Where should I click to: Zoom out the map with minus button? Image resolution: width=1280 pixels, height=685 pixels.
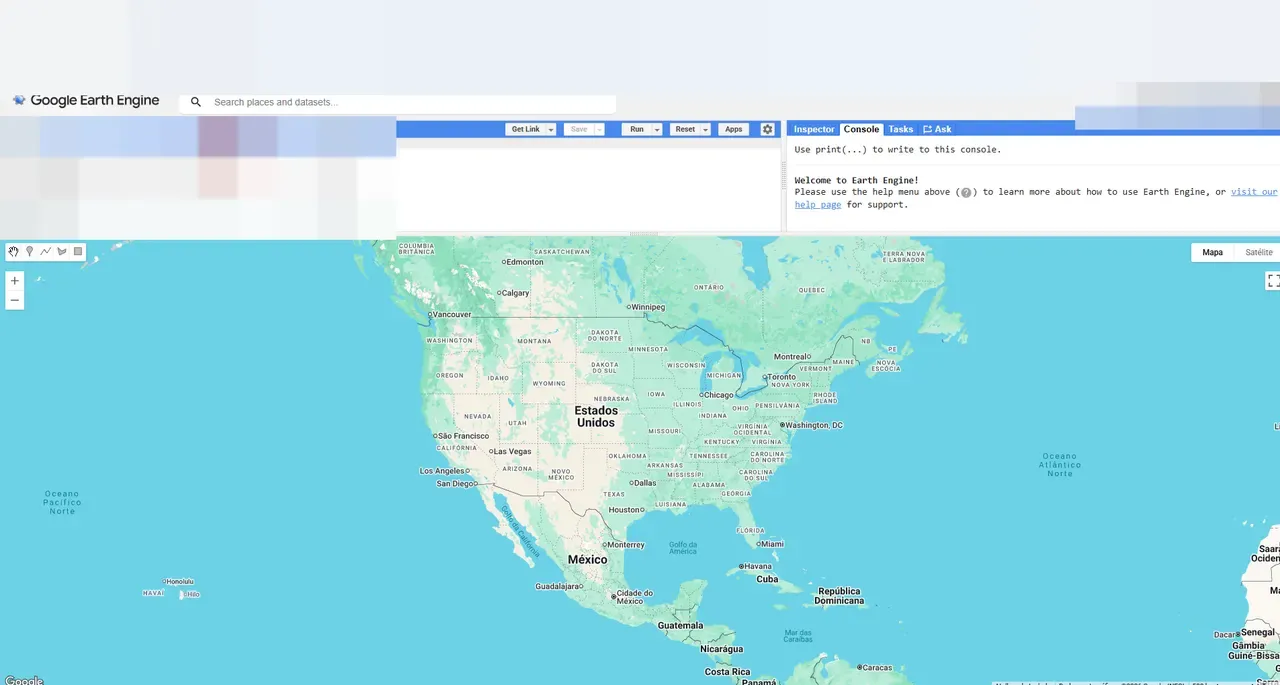click(x=14, y=300)
